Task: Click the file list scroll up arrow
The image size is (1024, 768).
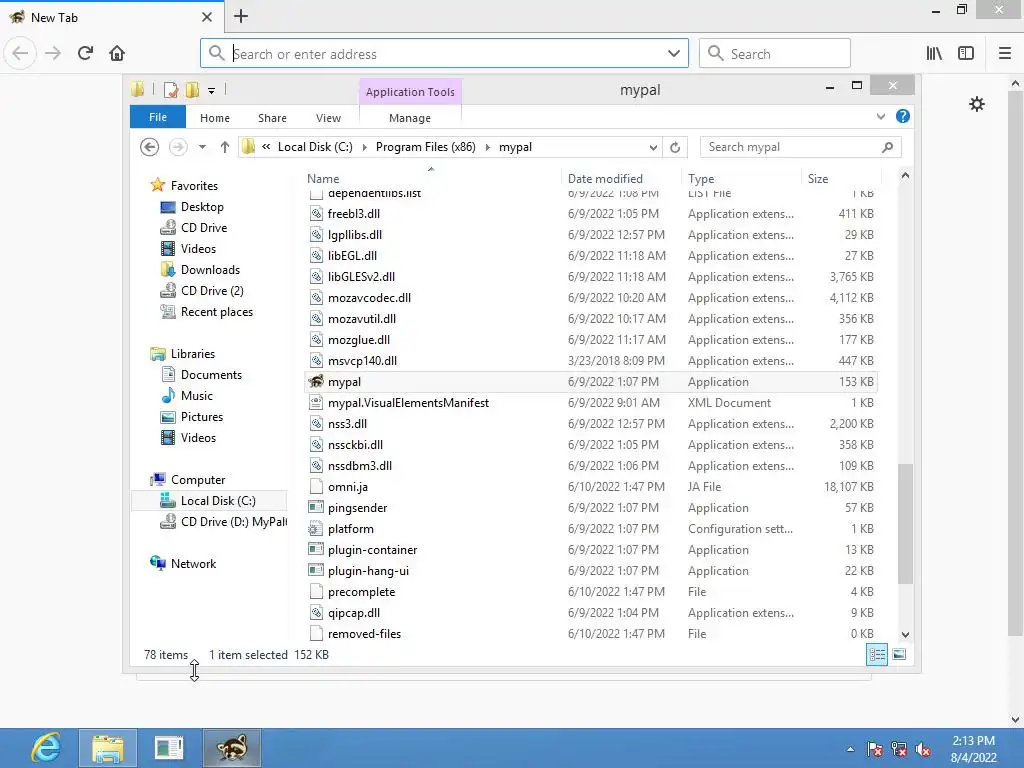Action: tap(905, 176)
